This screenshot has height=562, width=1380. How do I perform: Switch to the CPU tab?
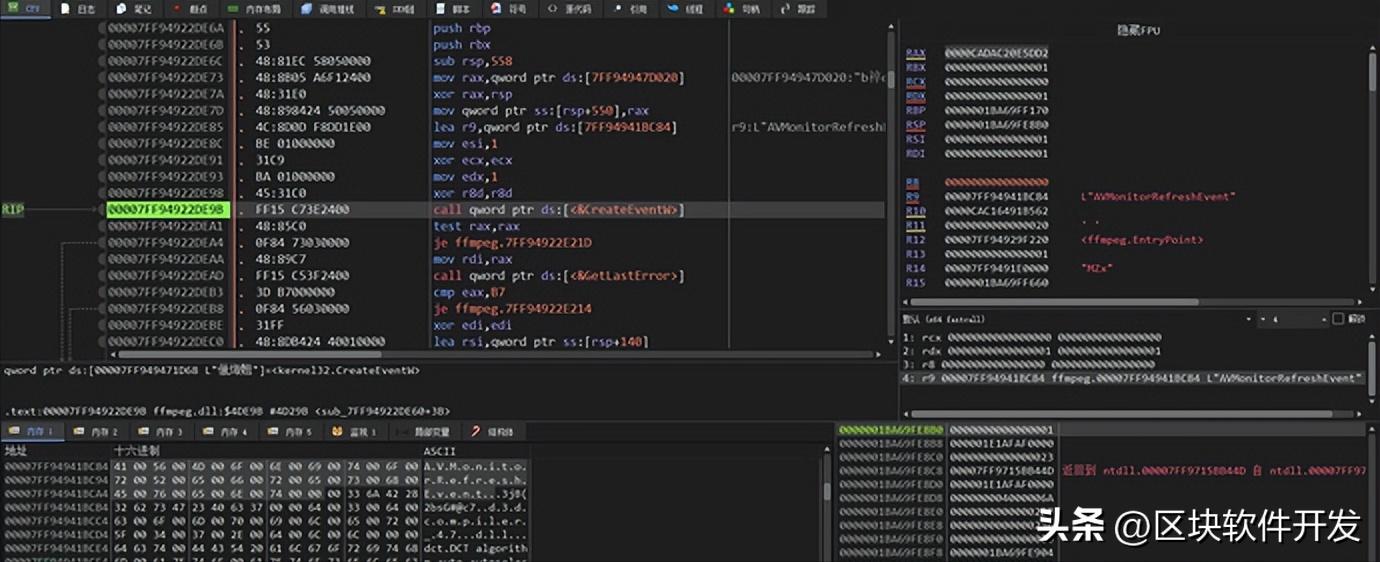[x=26, y=9]
